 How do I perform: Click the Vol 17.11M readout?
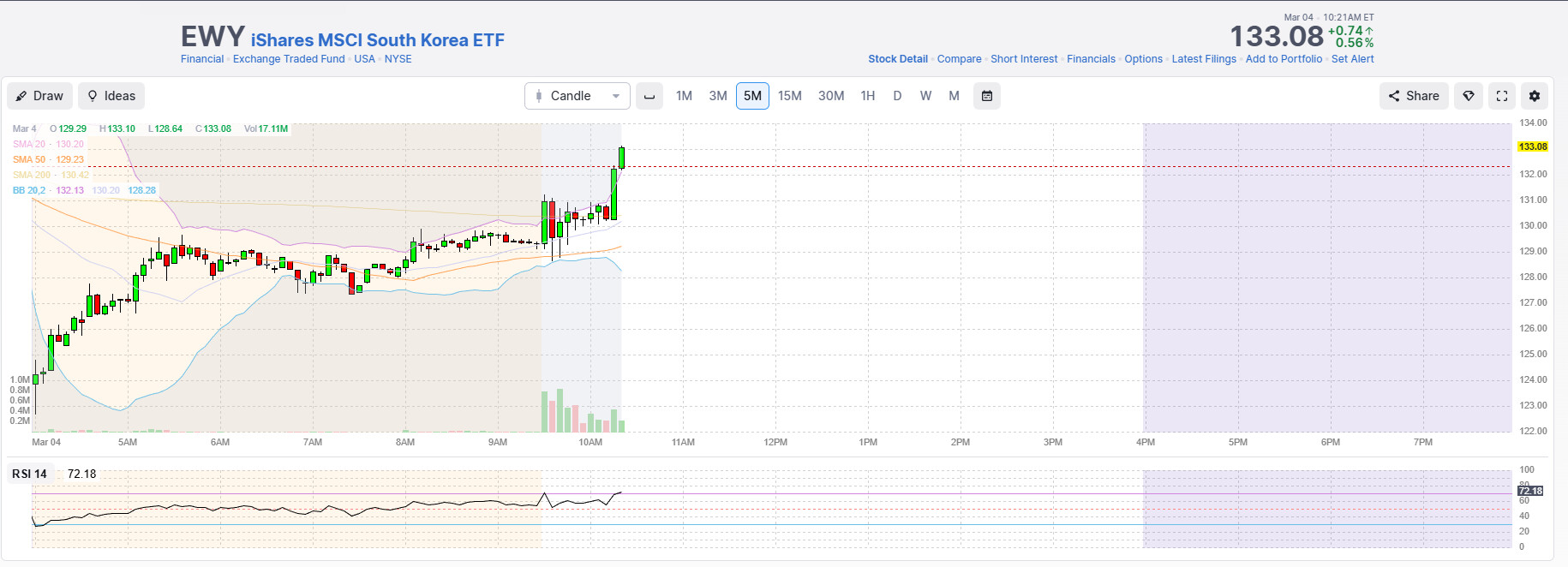pyautogui.click(x=266, y=128)
